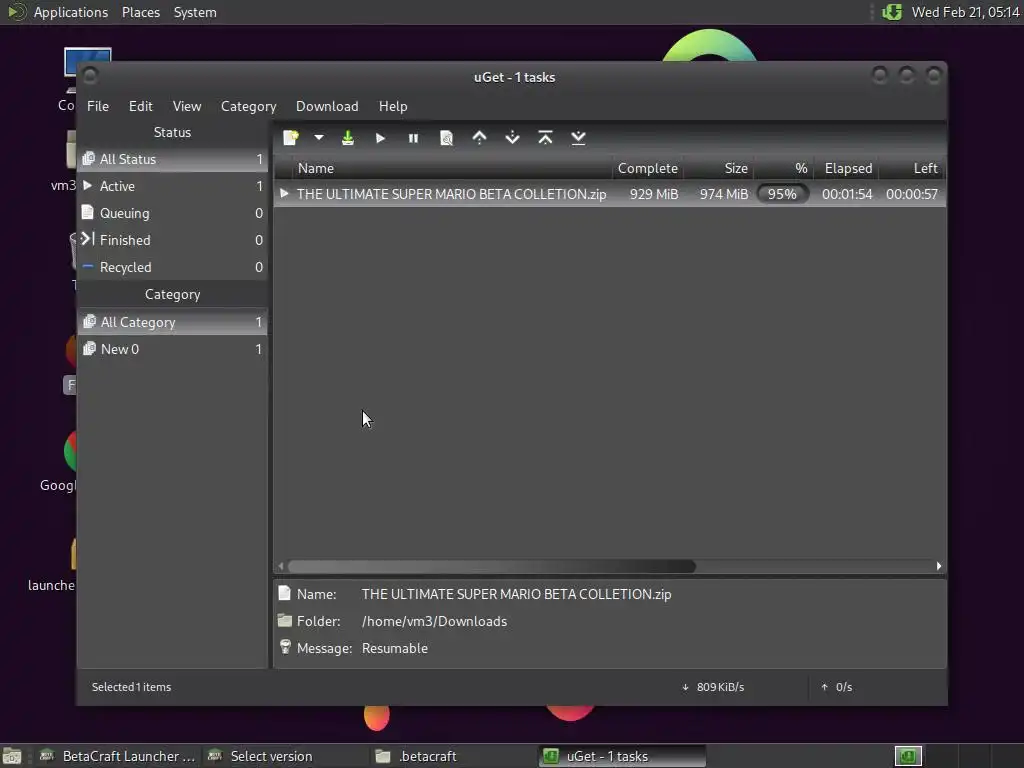The height and width of the screenshot is (768, 1024).
Task: Click the Category sidebar header
Action: click(x=172, y=295)
